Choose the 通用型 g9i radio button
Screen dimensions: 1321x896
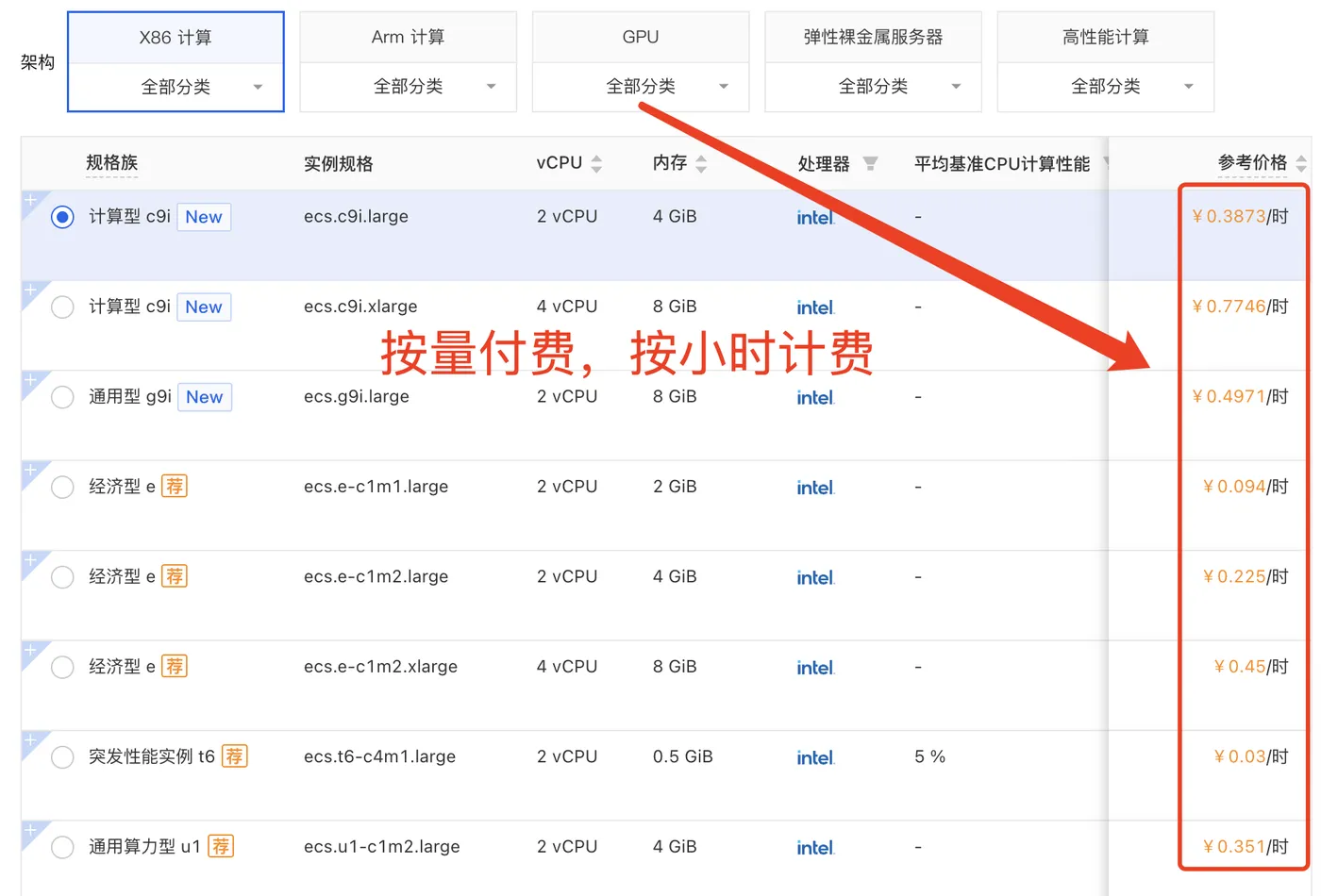(62, 397)
